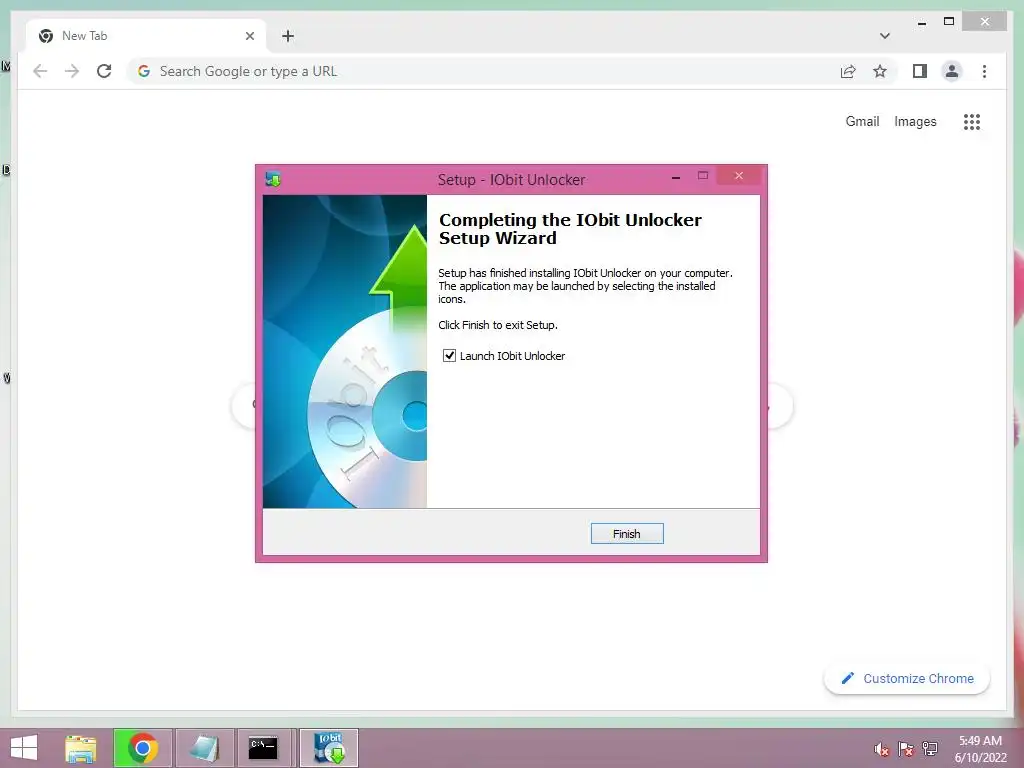Click Customize Chrome button

pos(907,679)
